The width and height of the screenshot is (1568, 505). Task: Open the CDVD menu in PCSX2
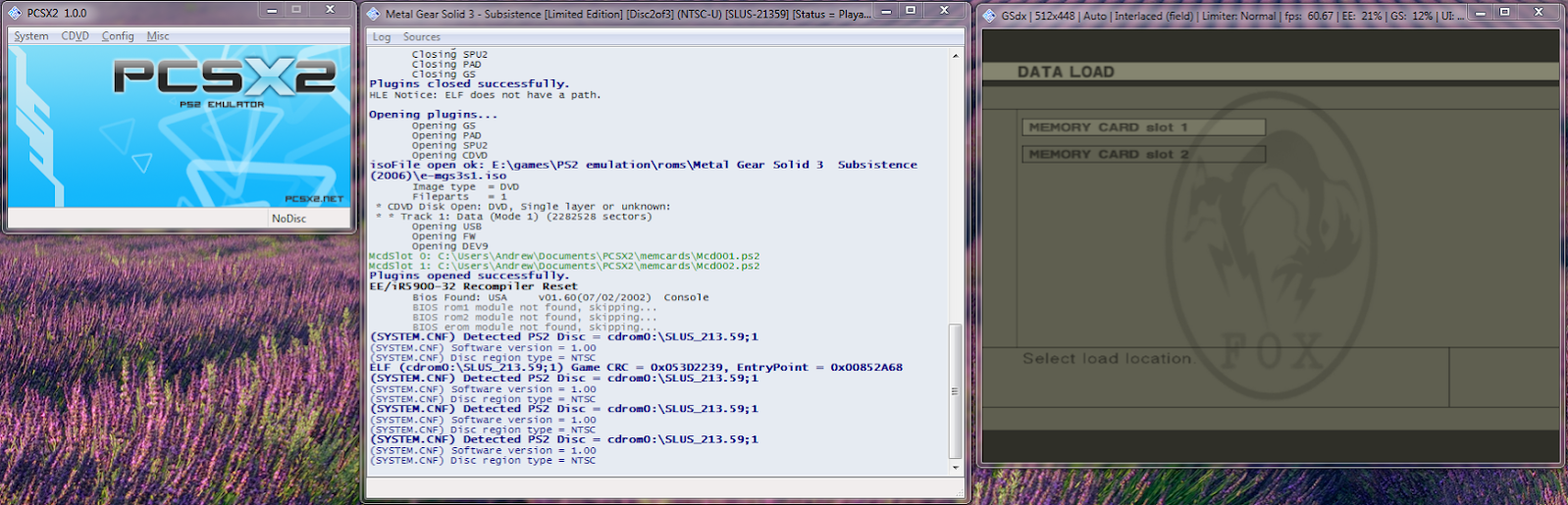point(75,36)
